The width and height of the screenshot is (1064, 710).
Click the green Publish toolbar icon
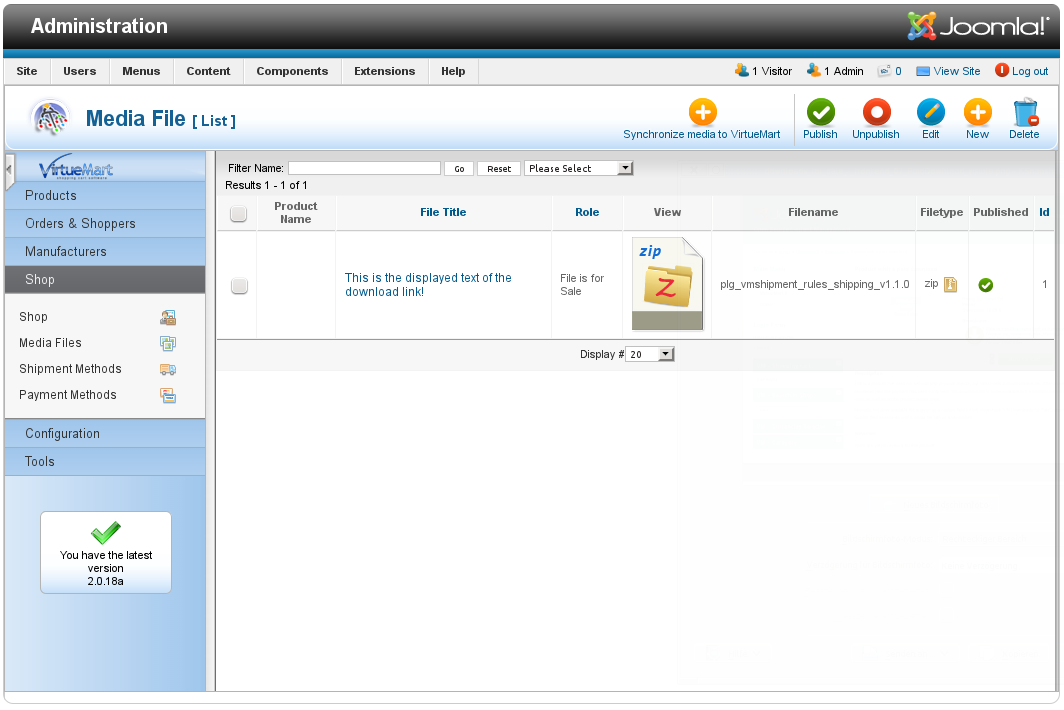tap(820, 113)
